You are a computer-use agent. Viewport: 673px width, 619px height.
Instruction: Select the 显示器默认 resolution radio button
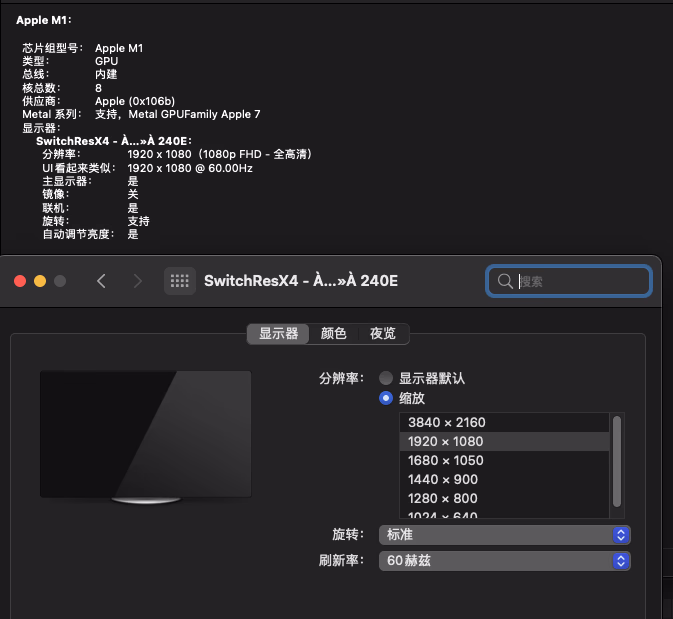[386, 379]
